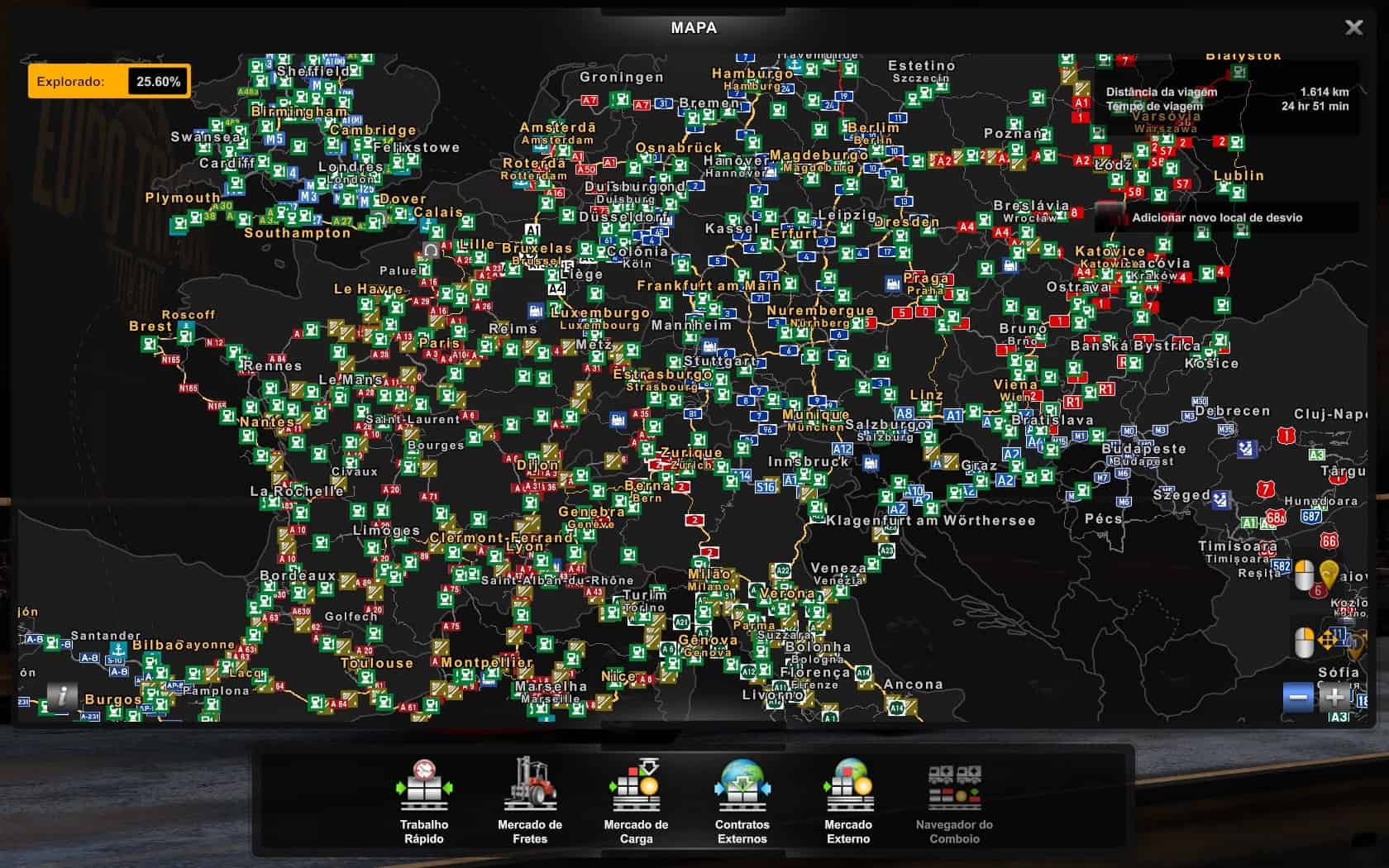The width and height of the screenshot is (1389, 868).
Task: Select the Paris city label on map
Action: pyautogui.click(x=439, y=343)
